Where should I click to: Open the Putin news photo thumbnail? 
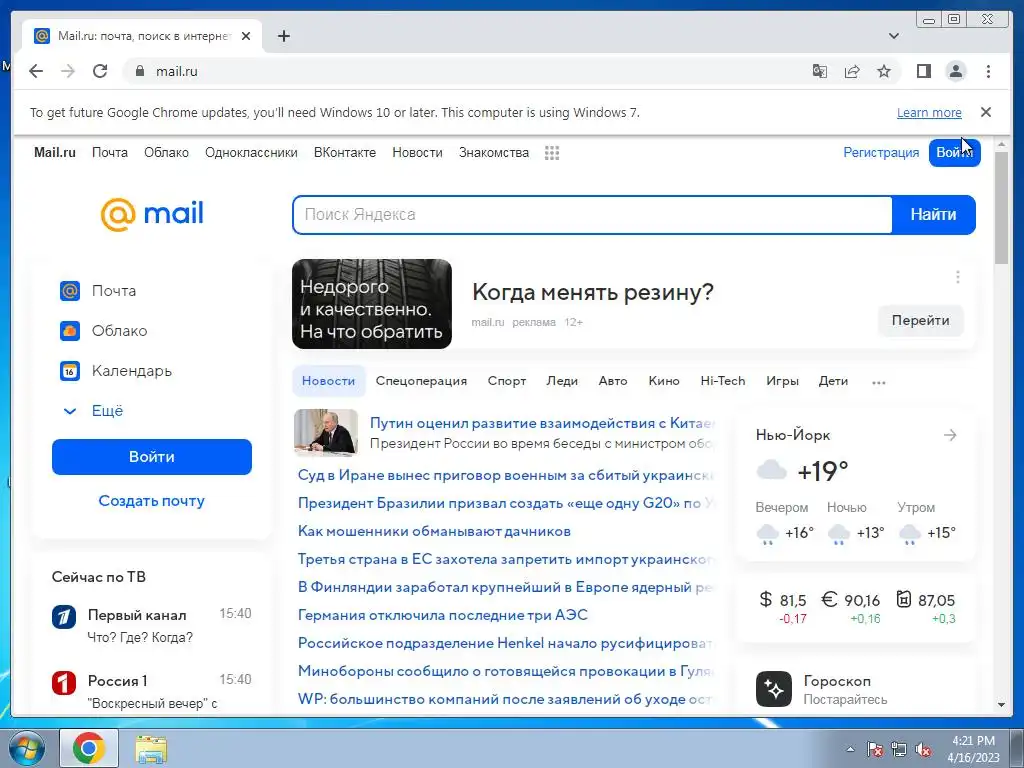pos(326,432)
